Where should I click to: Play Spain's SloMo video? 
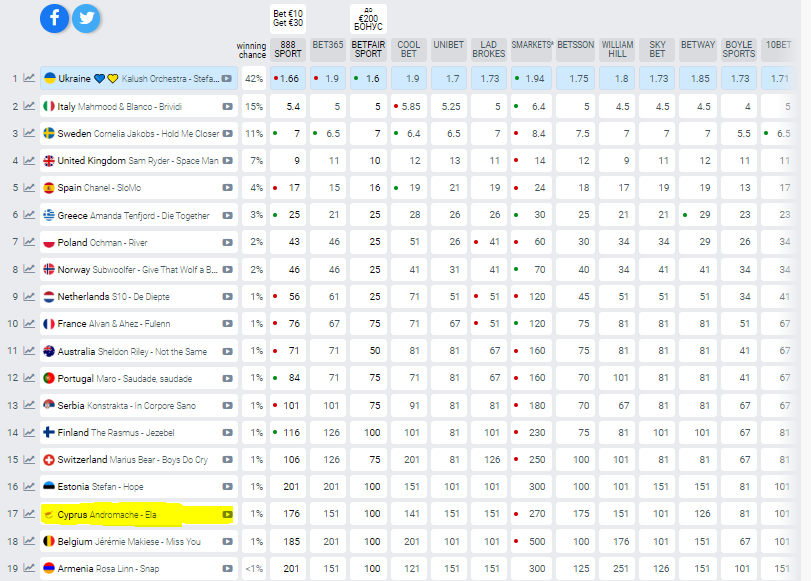pos(227,187)
